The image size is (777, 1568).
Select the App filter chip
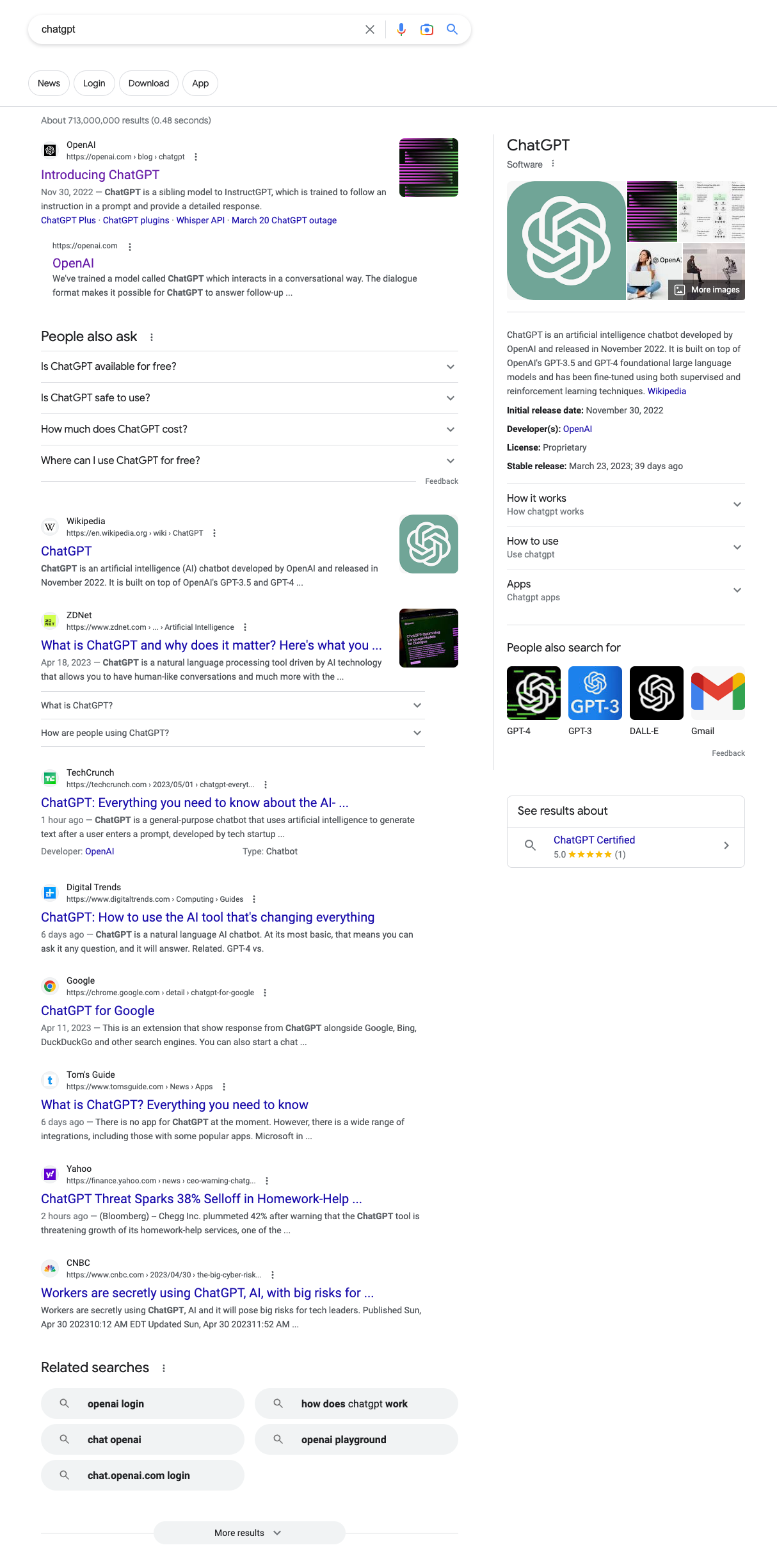coord(200,83)
